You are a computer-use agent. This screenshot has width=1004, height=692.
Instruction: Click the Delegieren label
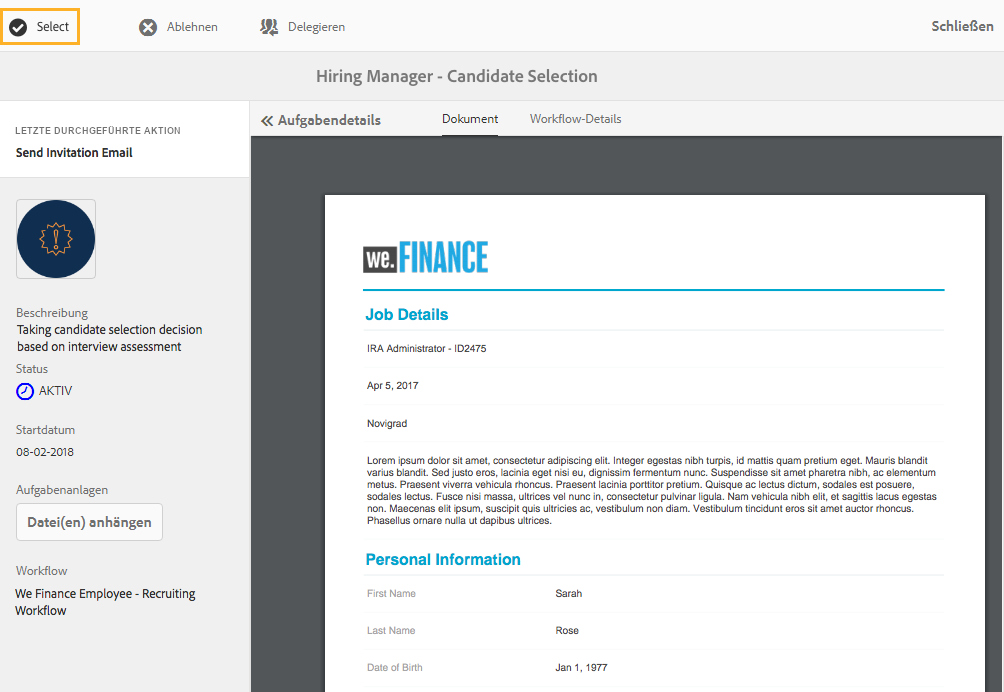316,27
